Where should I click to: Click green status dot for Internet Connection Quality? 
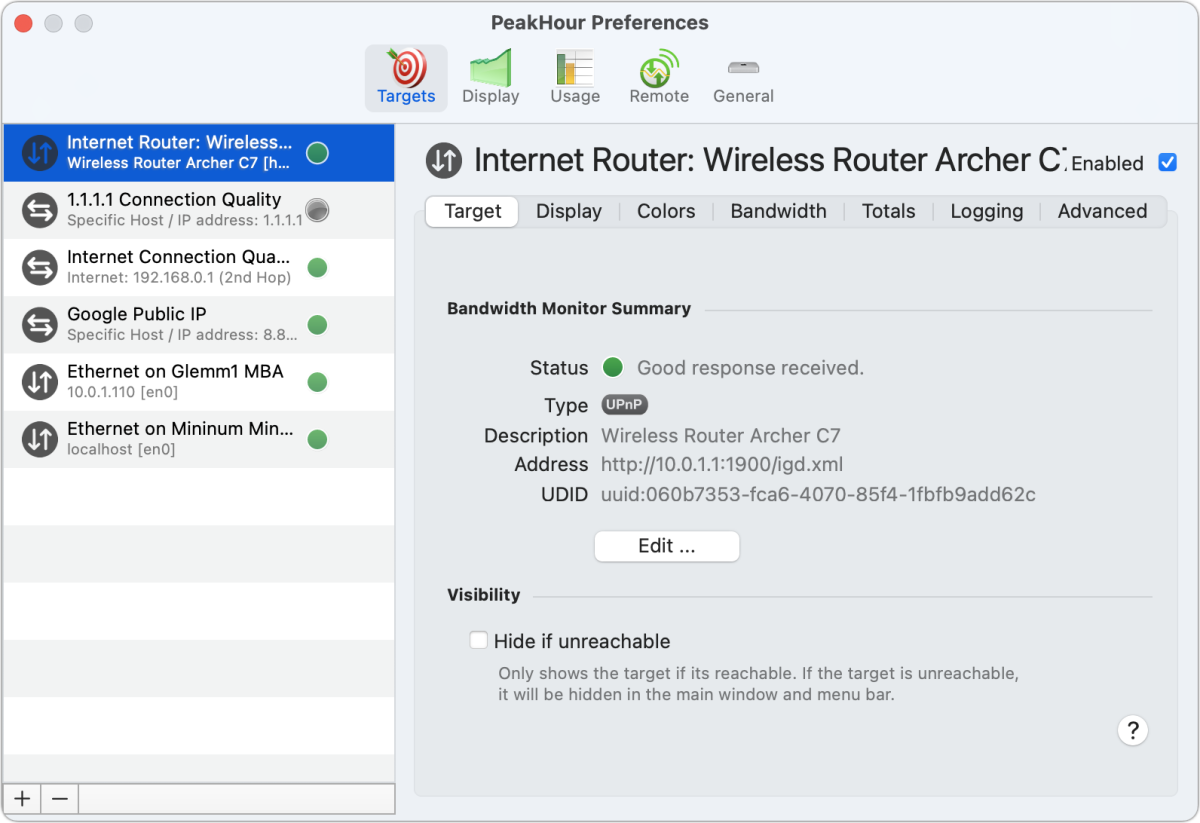pos(317,267)
